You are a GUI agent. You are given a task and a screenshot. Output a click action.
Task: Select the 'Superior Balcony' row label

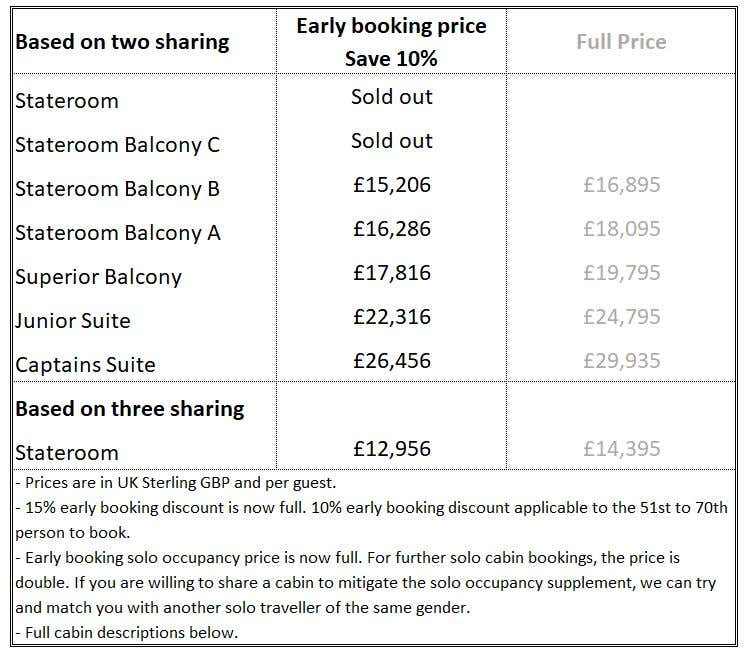pyautogui.click(x=98, y=277)
